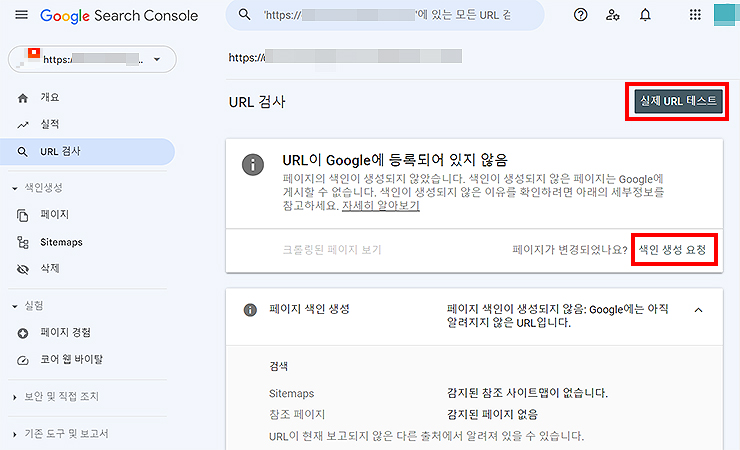Click the '참조 페이지' label

coord(297,414)
